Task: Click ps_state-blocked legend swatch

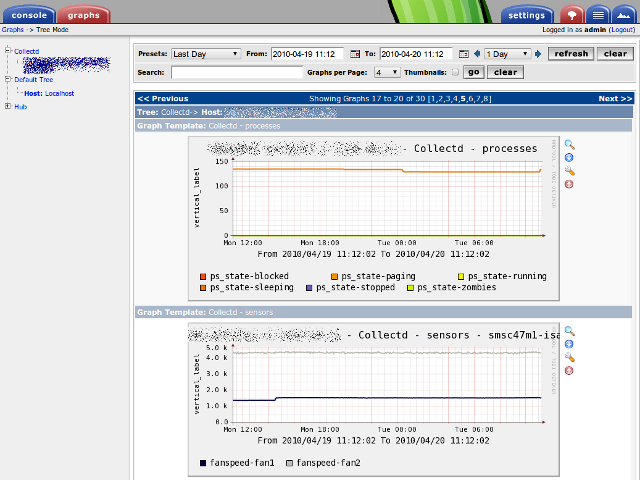Action: pos(203,277)
